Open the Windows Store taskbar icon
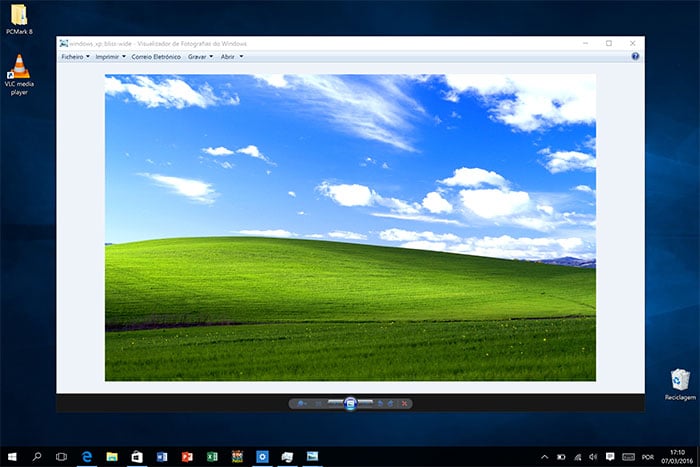 137,456
